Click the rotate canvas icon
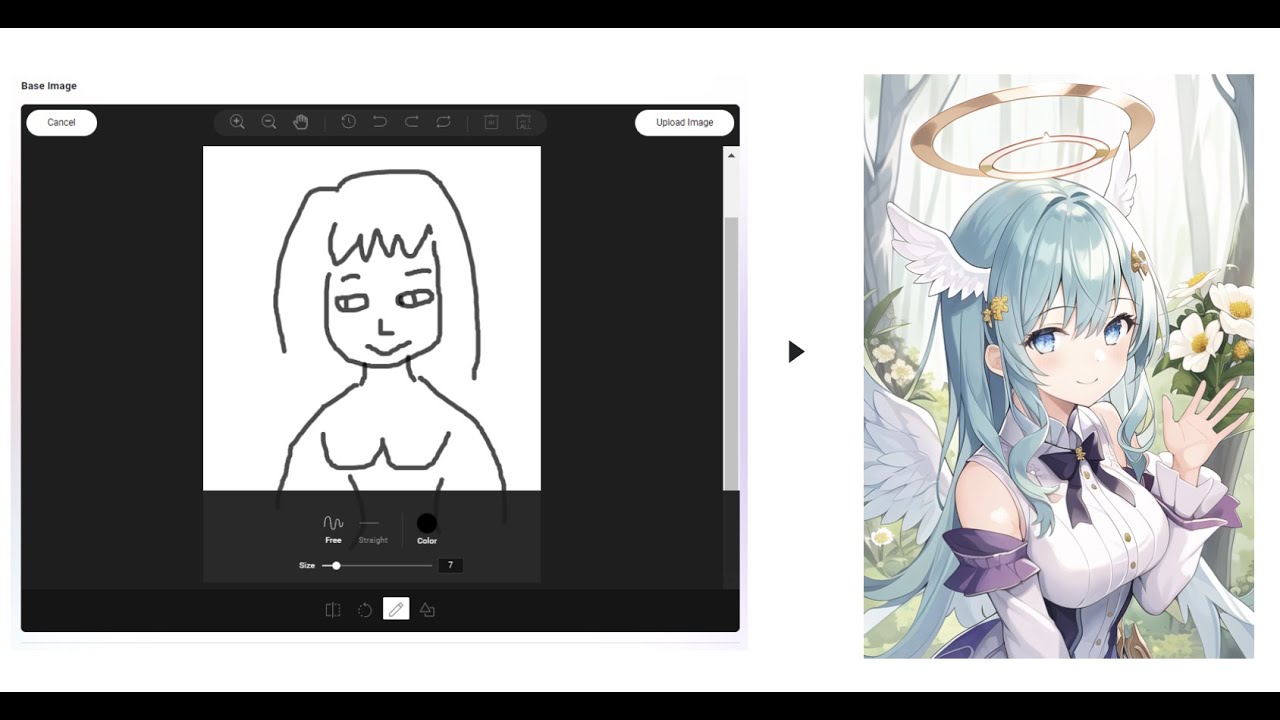The width and height of the screenshot is (1280, 720). tap(364, 609)
